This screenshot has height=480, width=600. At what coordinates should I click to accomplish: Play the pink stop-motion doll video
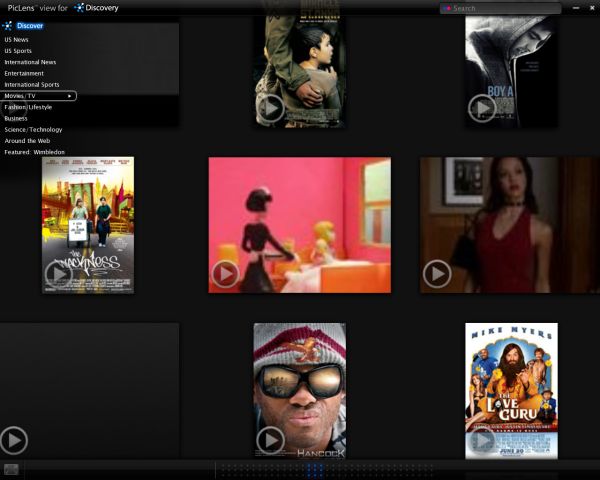pyautogui.click(x=225, y=274)
